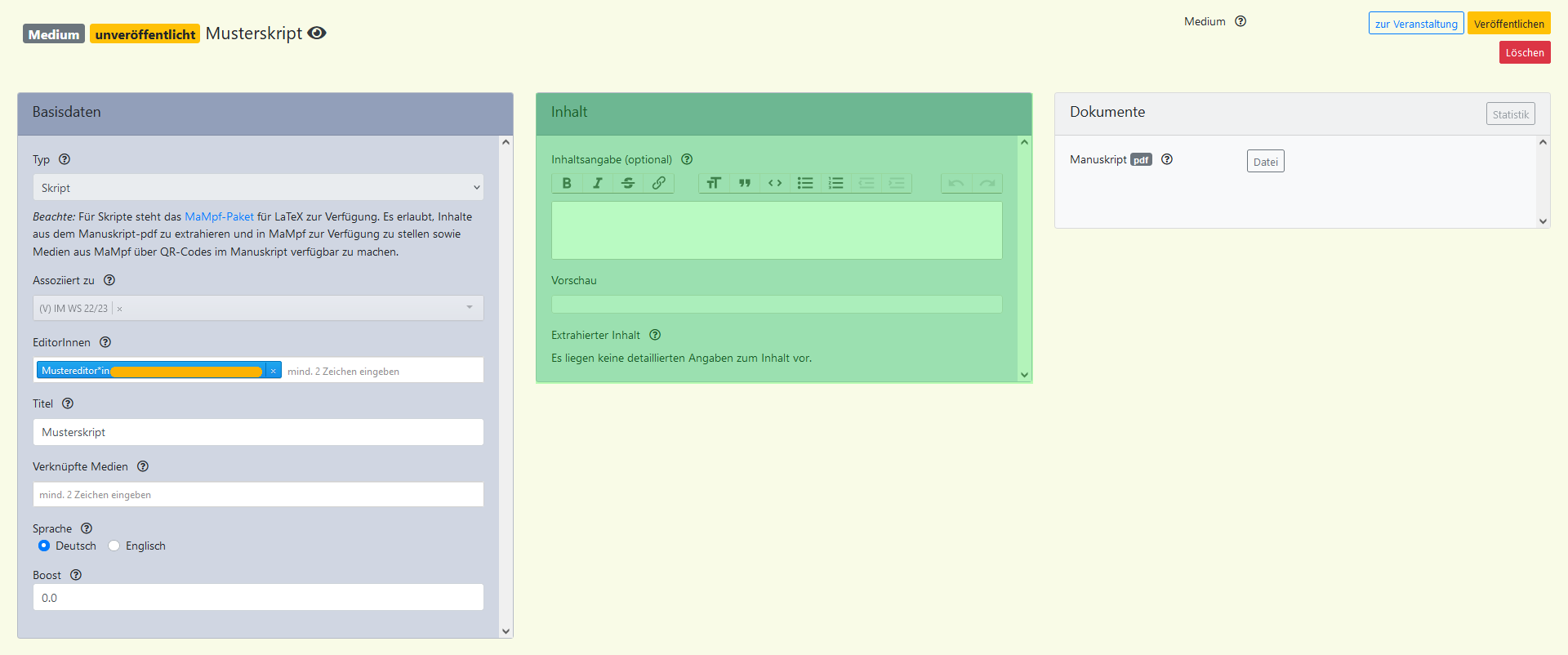Screen dimensions: 1568x655
Task: Show help for the Sprache option
Action: pos(87,528)
